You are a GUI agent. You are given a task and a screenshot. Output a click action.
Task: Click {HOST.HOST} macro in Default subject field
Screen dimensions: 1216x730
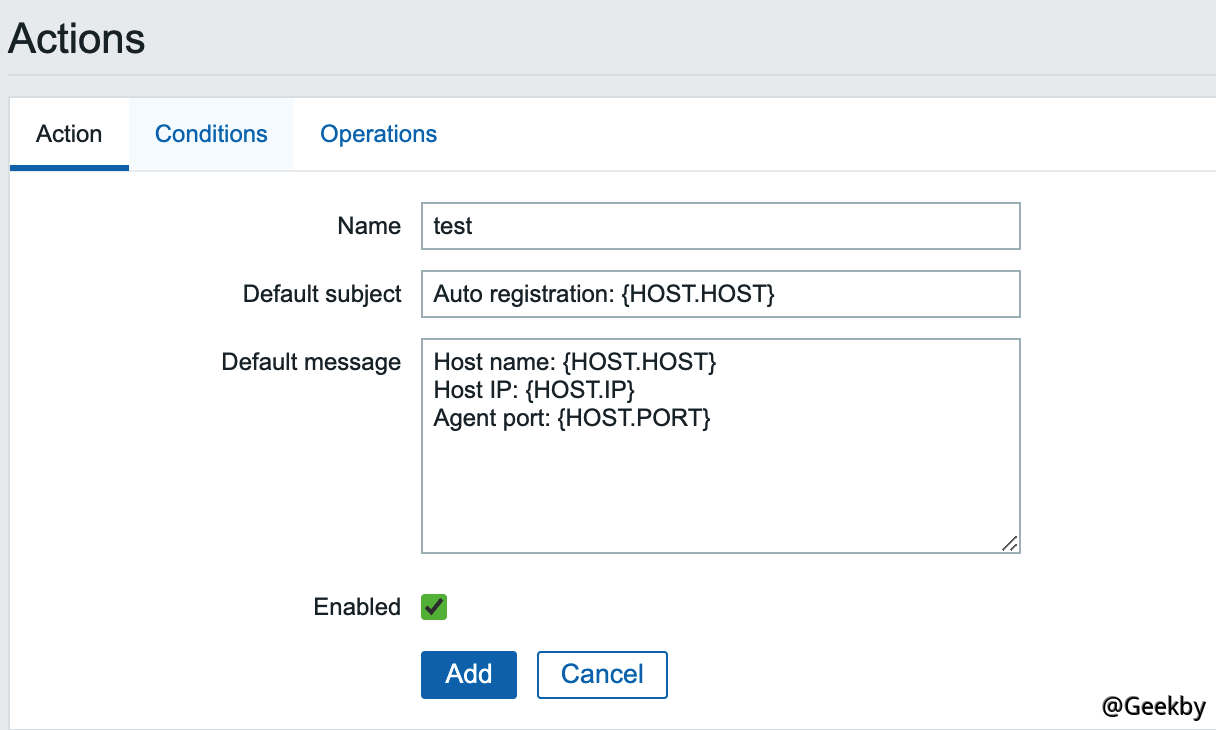click(698, 294)
